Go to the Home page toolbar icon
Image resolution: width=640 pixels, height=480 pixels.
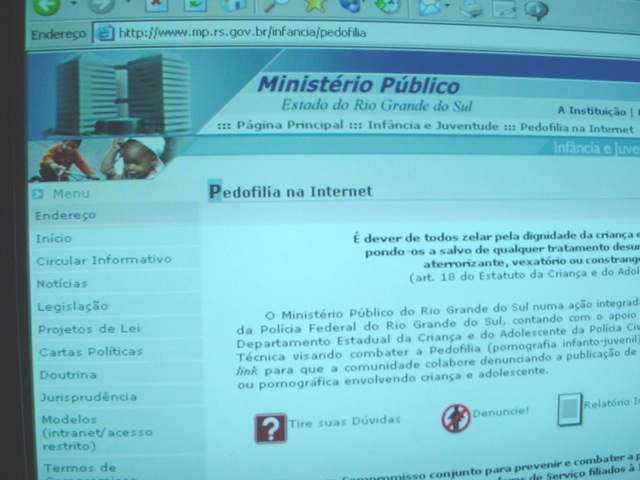click(233, 4)
